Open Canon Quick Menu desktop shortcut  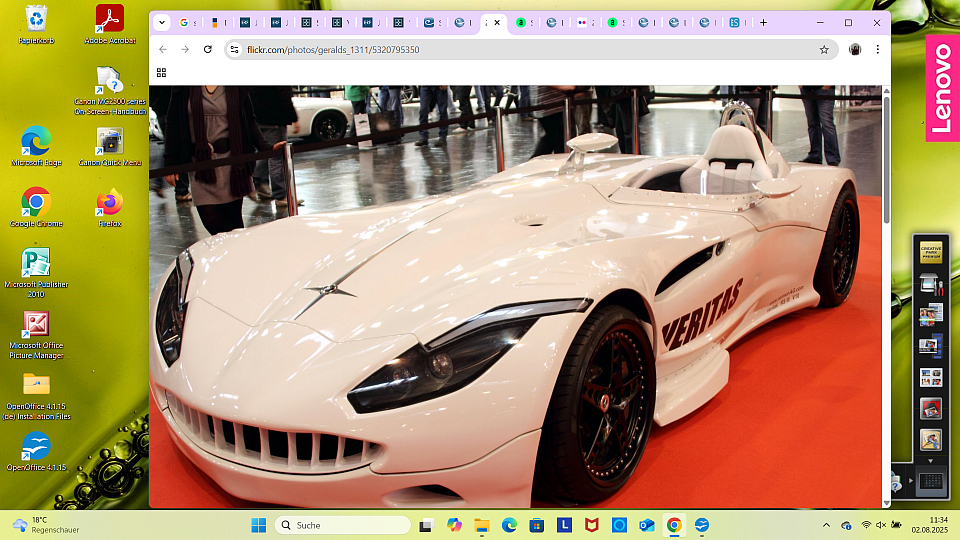coord(110,146)
